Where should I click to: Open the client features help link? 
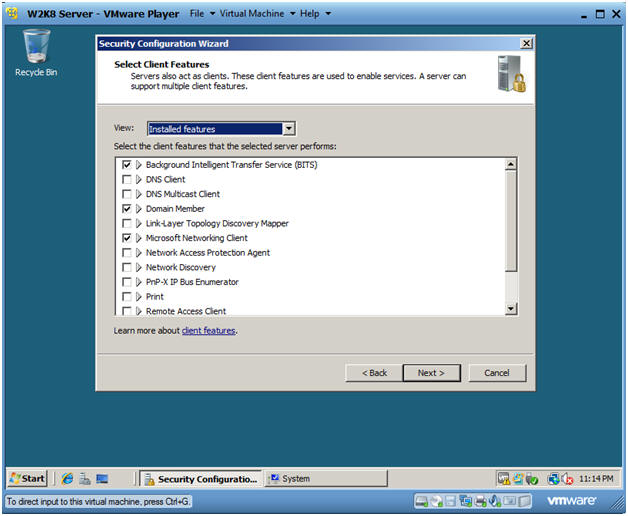pos(208,331)
